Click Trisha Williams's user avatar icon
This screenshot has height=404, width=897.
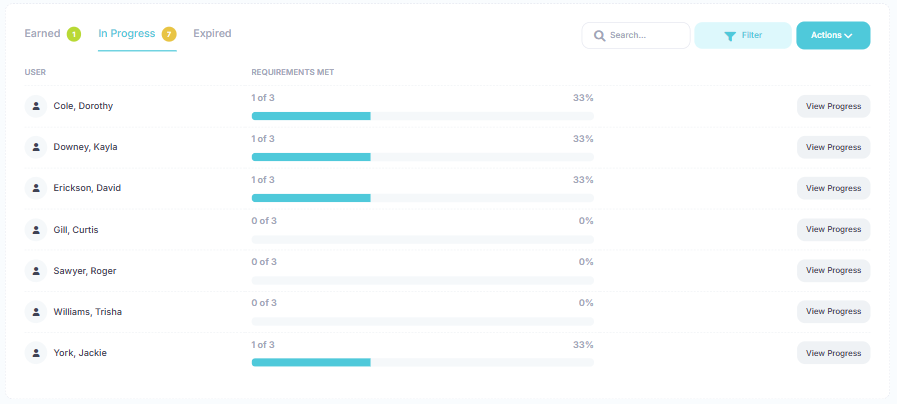click(x=36, y=312)
